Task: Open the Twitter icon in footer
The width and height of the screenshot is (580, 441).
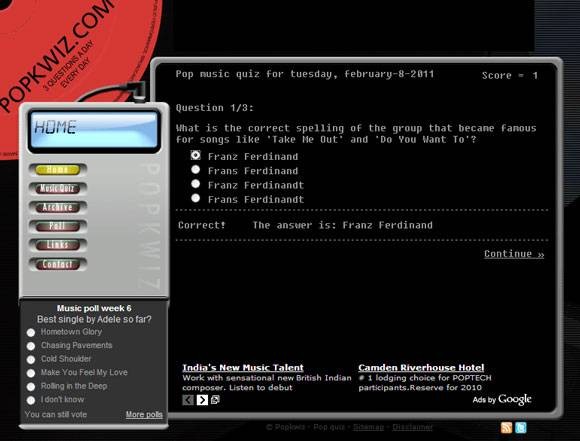Action: click(x=520, y=427)
